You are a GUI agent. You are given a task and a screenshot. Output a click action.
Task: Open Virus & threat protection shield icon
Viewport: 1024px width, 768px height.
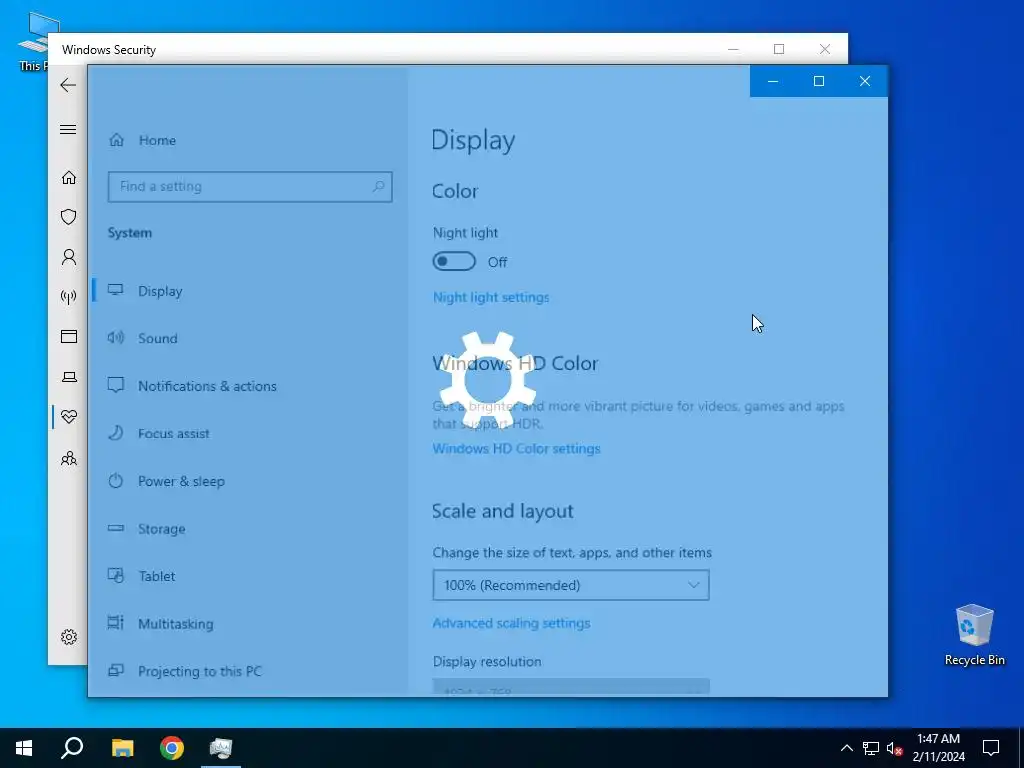69,217
